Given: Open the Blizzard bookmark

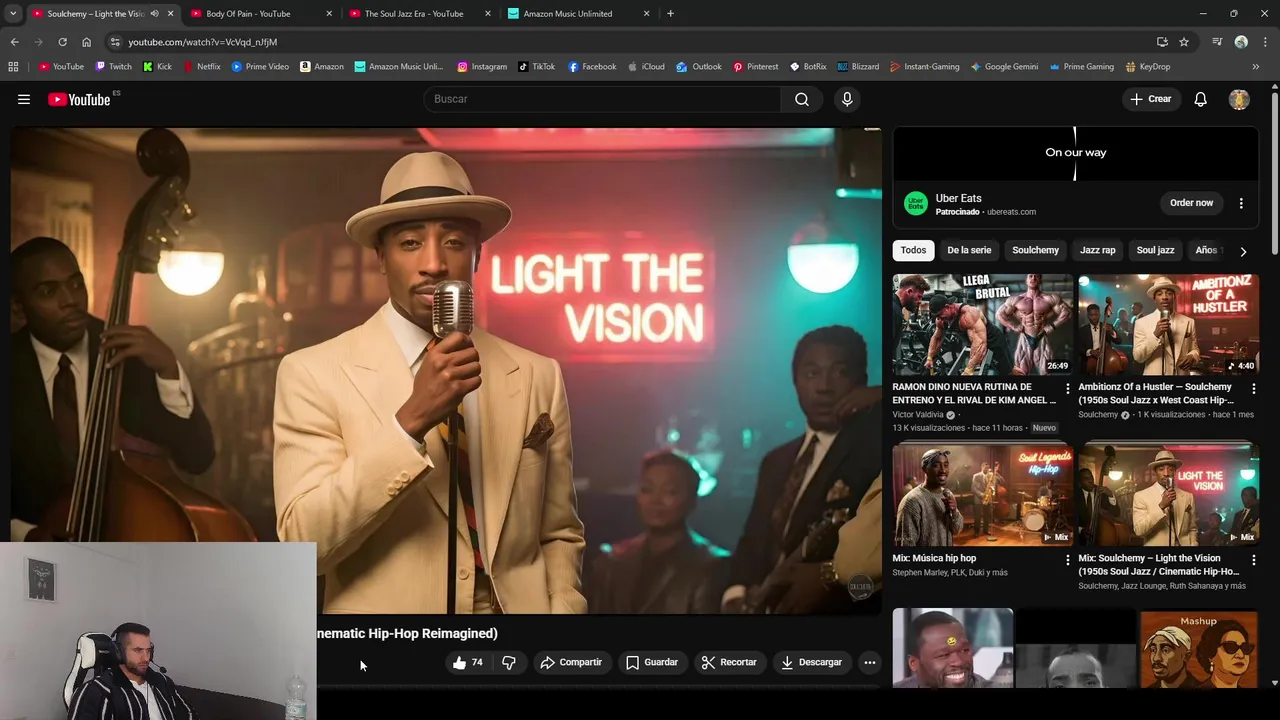Looking at the screenshot, I should click(x=858, y=67).
